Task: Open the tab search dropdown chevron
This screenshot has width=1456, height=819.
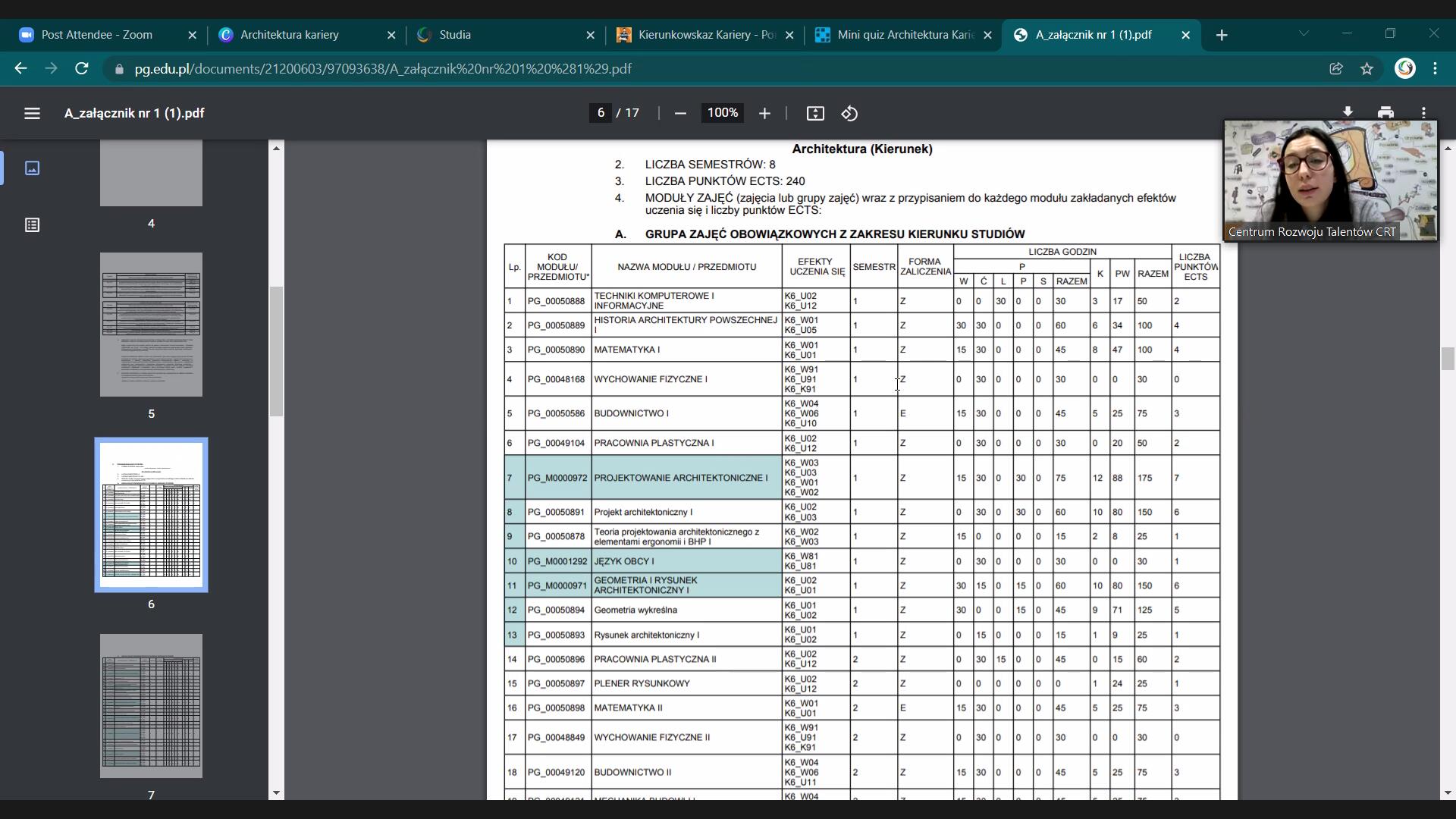Action: (1304, 34)
